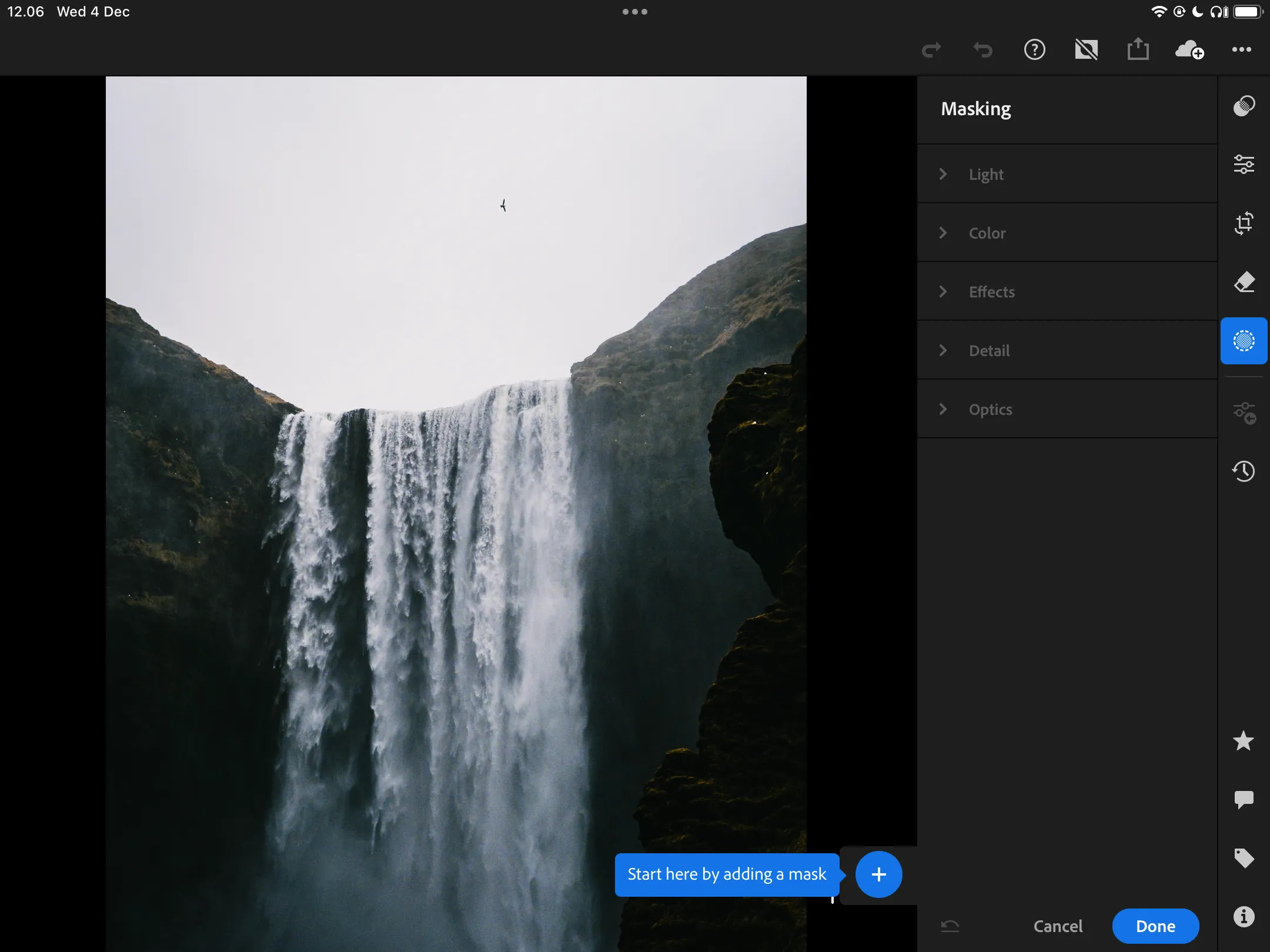
Task: Set a star rating for the photo
Action: click(1243, 740)
